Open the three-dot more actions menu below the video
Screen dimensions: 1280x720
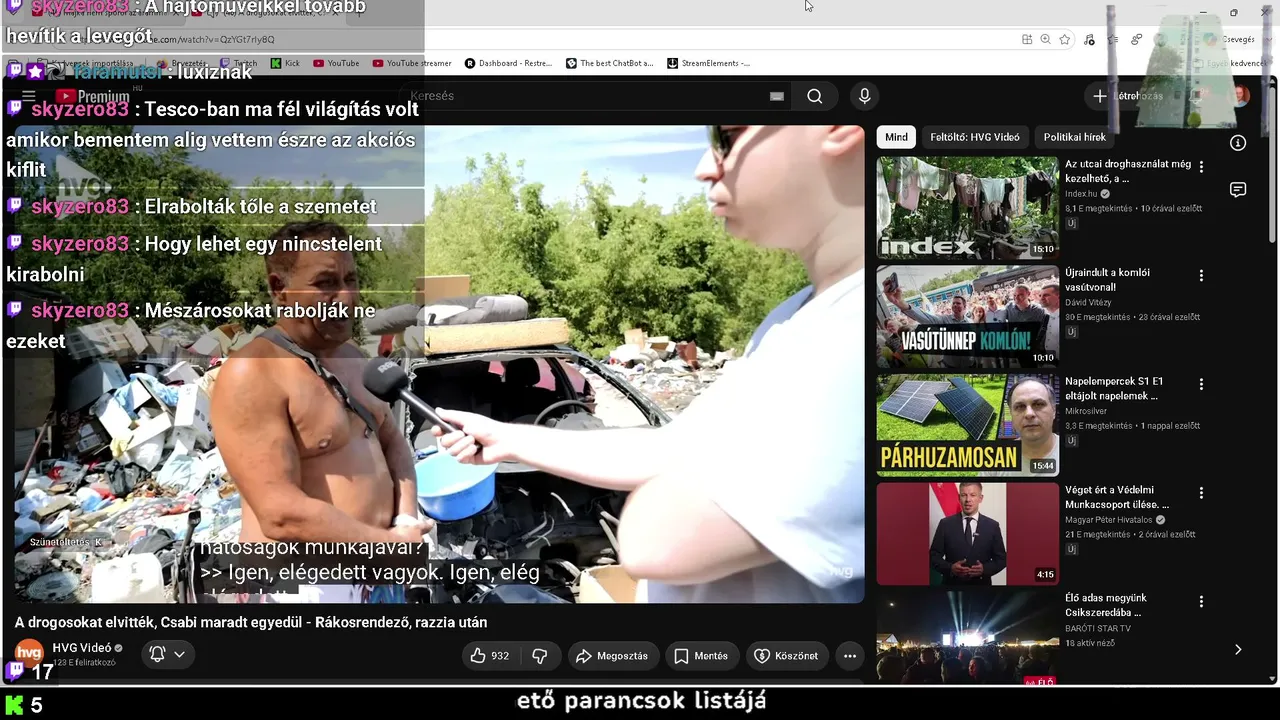(x=850, y=656)
